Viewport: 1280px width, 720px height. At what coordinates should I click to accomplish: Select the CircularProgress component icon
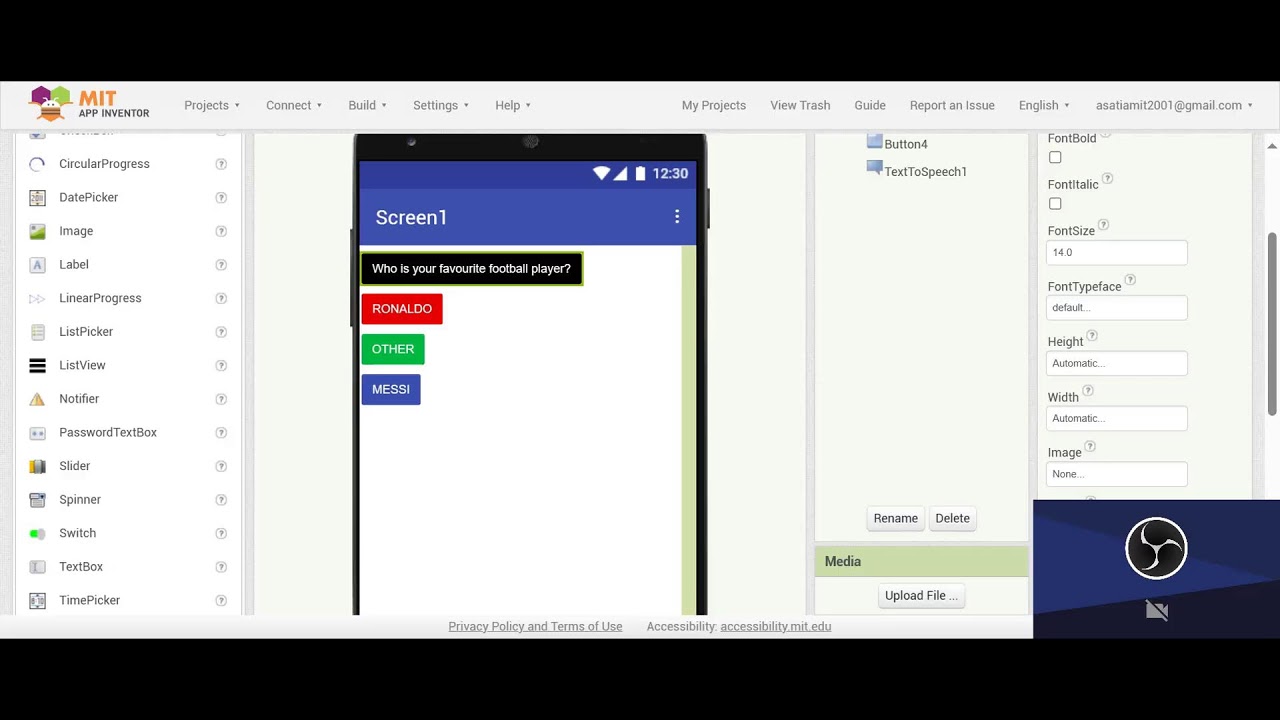pyautogui.click(x=37, y=164)
